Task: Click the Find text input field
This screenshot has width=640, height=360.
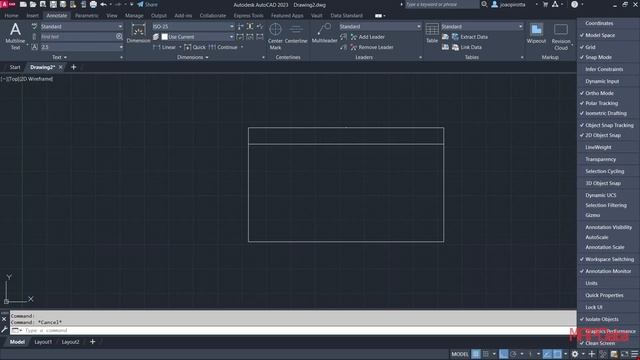Action: pyautogui.click(x=77, y=37)
